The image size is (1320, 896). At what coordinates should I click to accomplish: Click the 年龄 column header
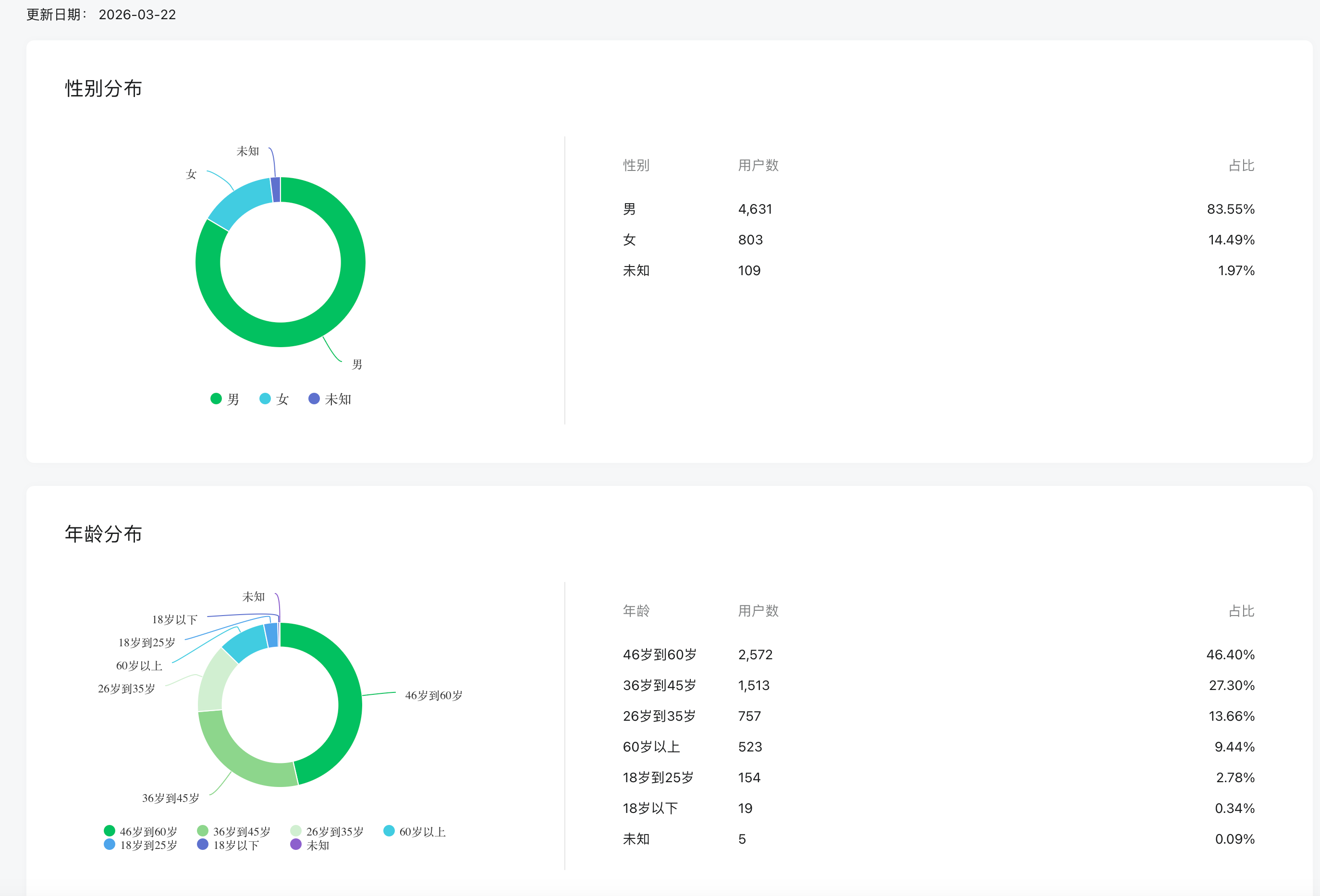636,611
